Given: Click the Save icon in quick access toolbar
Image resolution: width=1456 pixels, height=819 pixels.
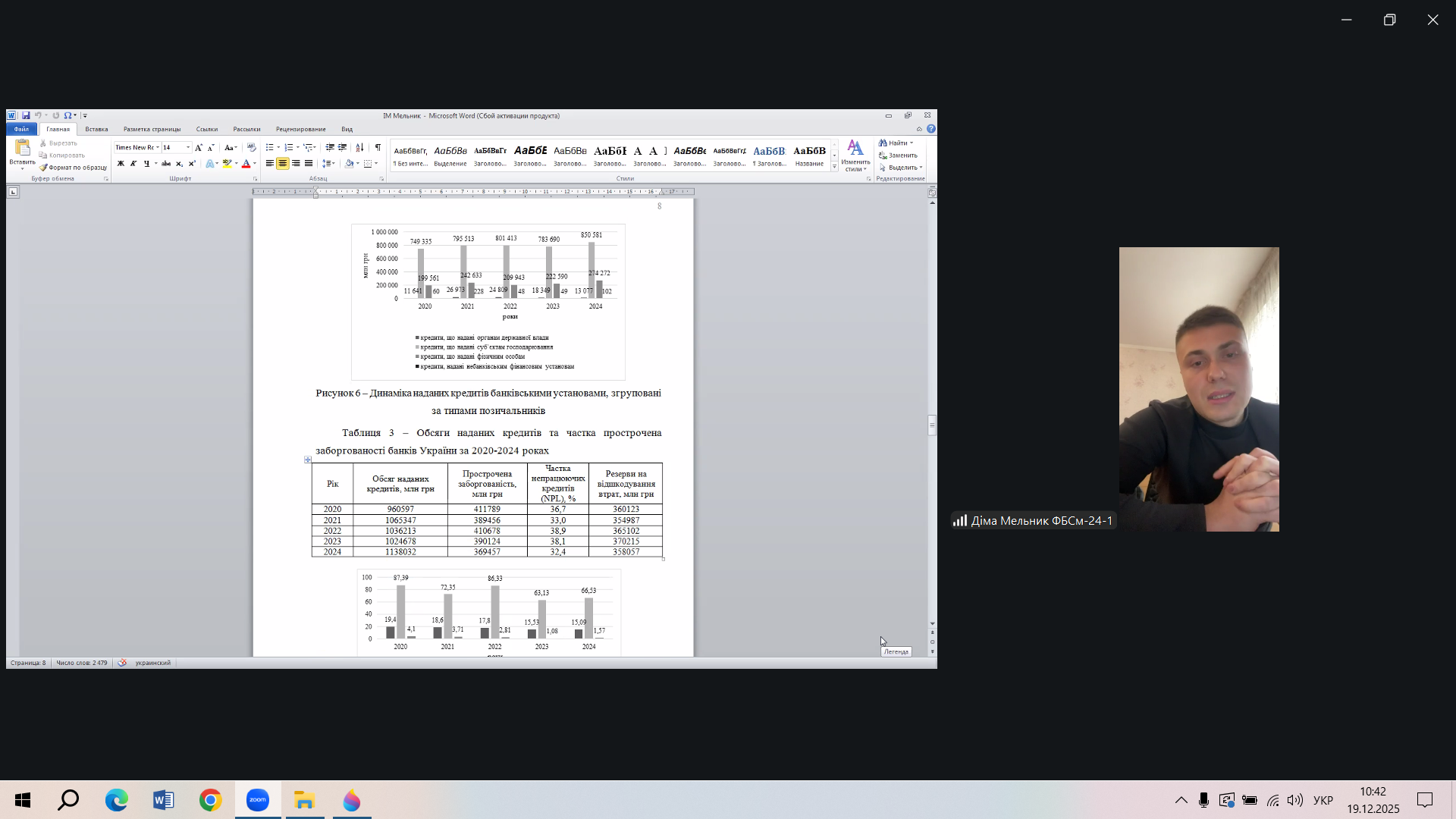Looking at the screenshot, I should pos(26,115).
